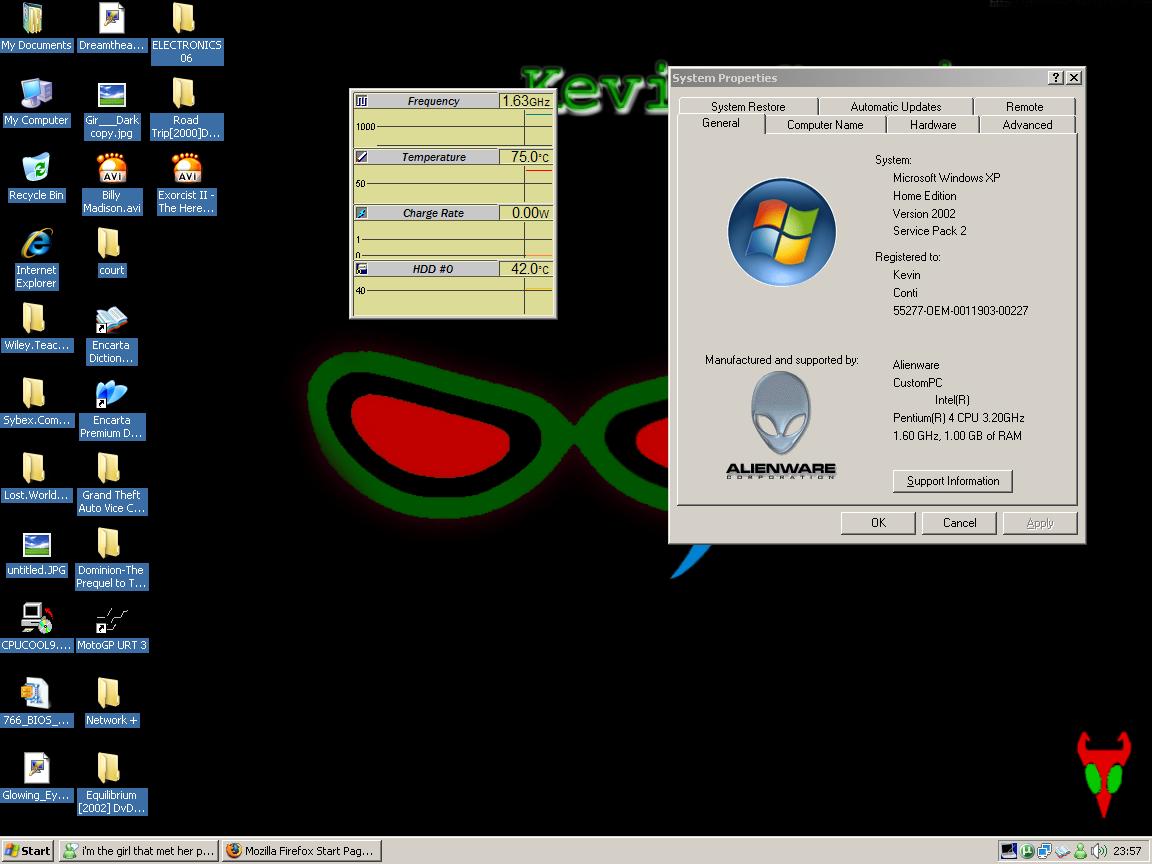Click the laptop monitor tray icon
Image resolution: width=1152 pixels, height=864 pixels.
(1009, 851)
